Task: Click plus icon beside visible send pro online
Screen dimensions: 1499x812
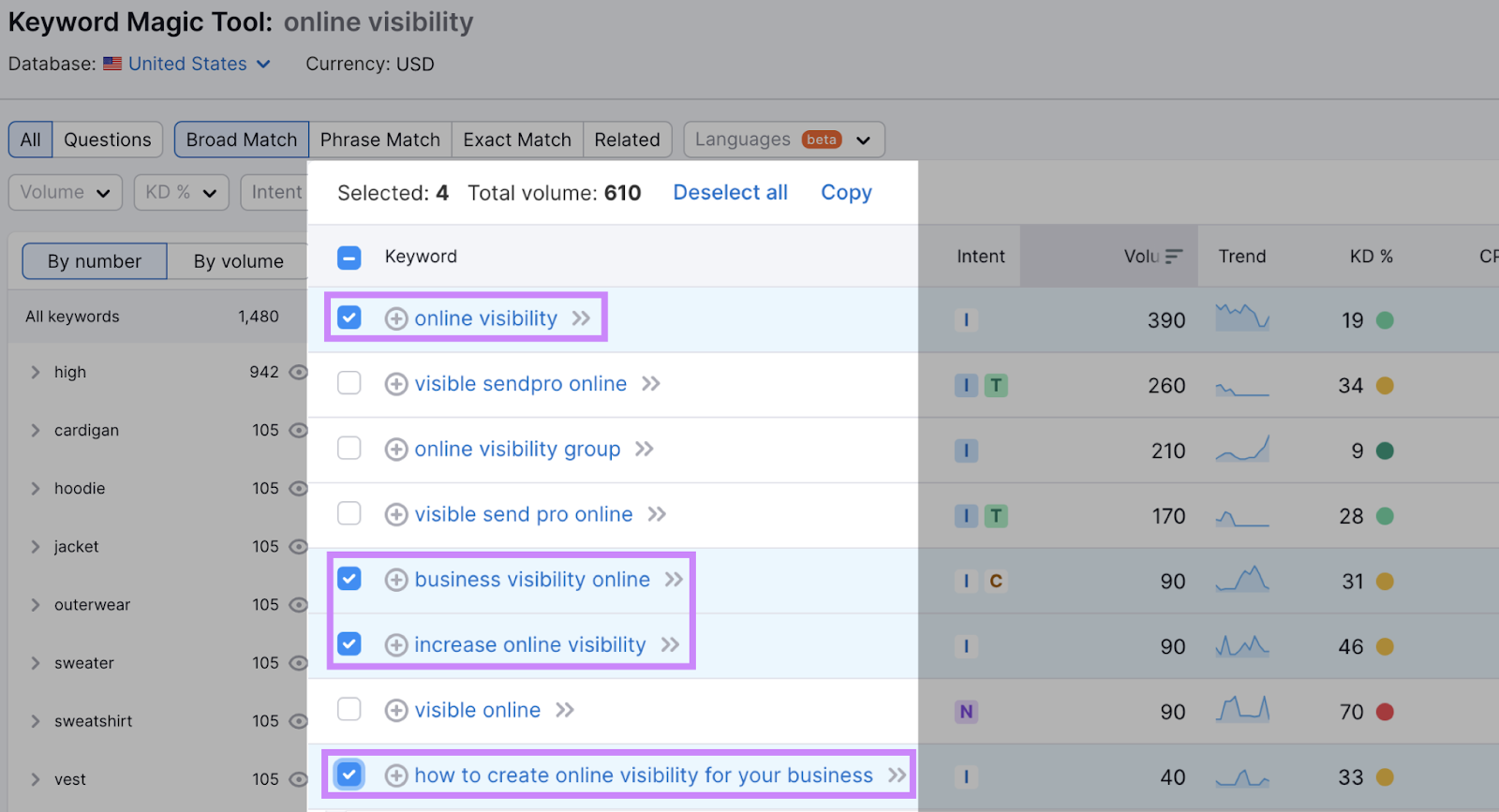Action: coord(396,514)
